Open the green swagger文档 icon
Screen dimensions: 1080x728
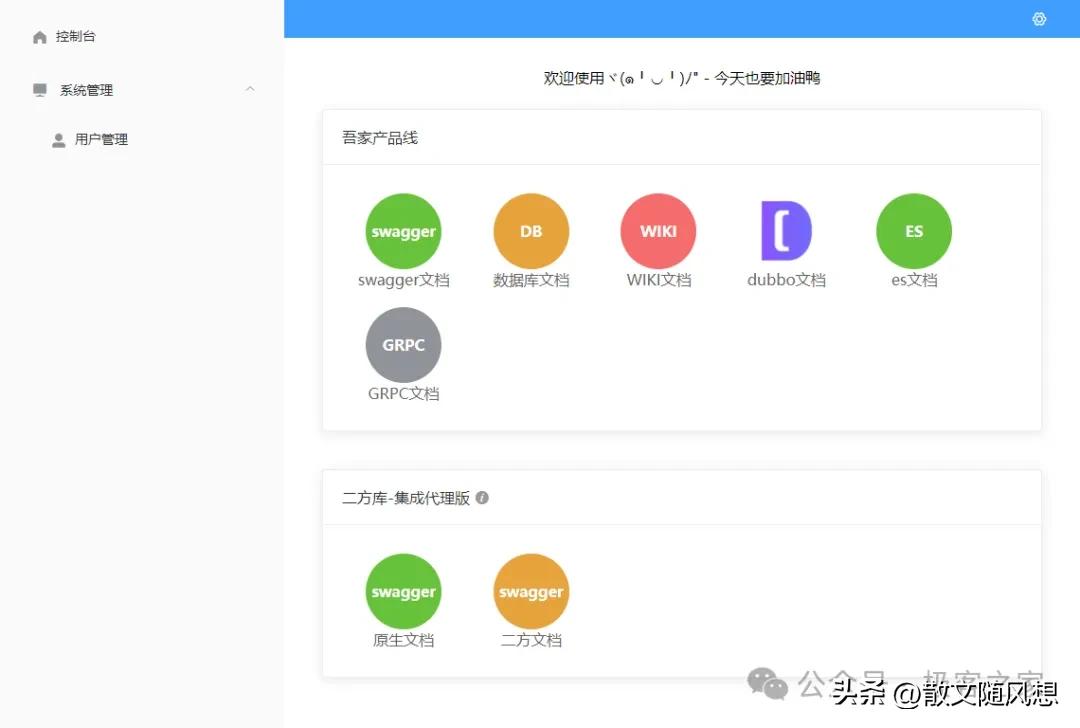pos(403,231)
